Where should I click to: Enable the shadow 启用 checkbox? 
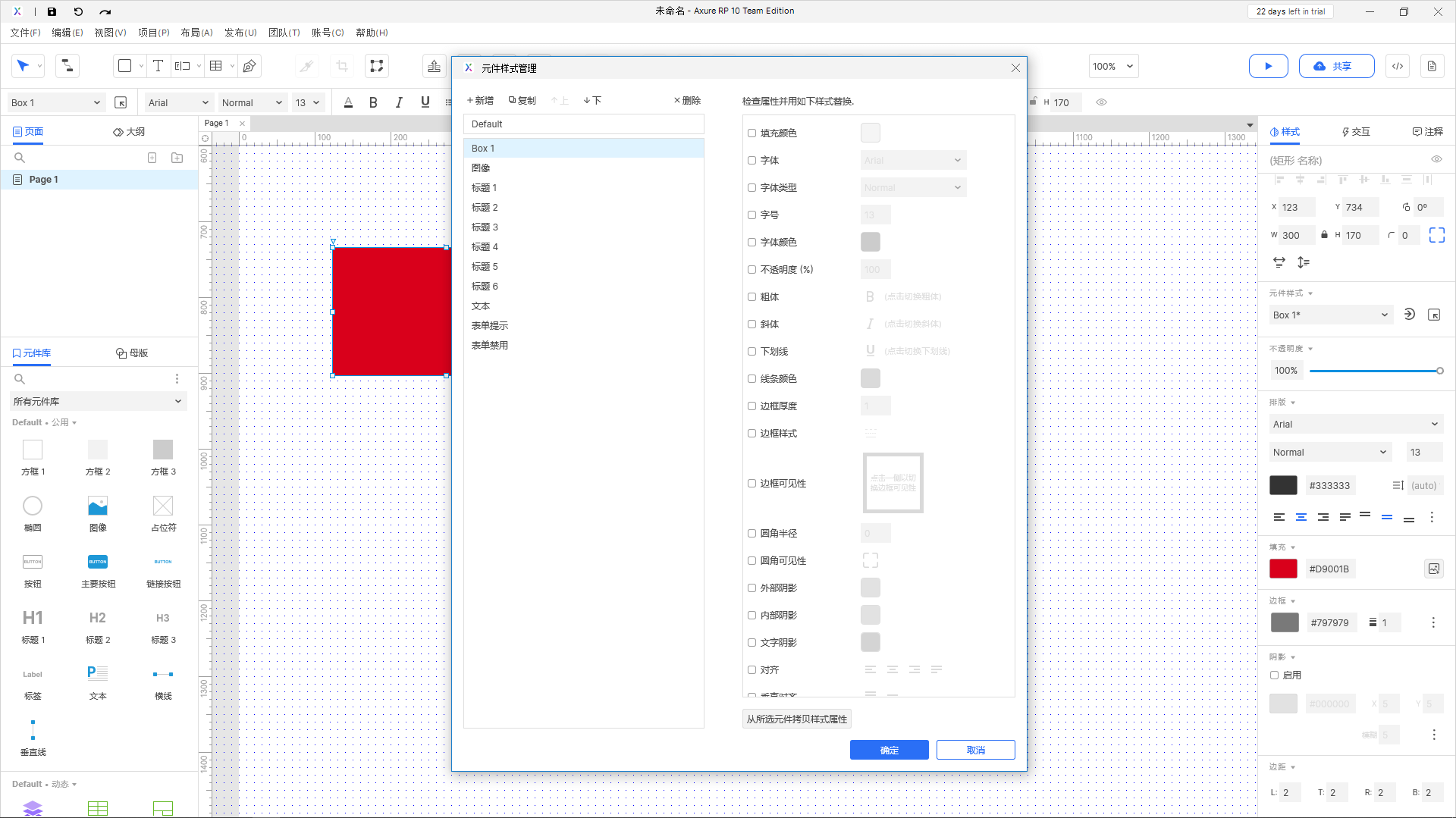pyautogui.click(x=1274, y=675)
